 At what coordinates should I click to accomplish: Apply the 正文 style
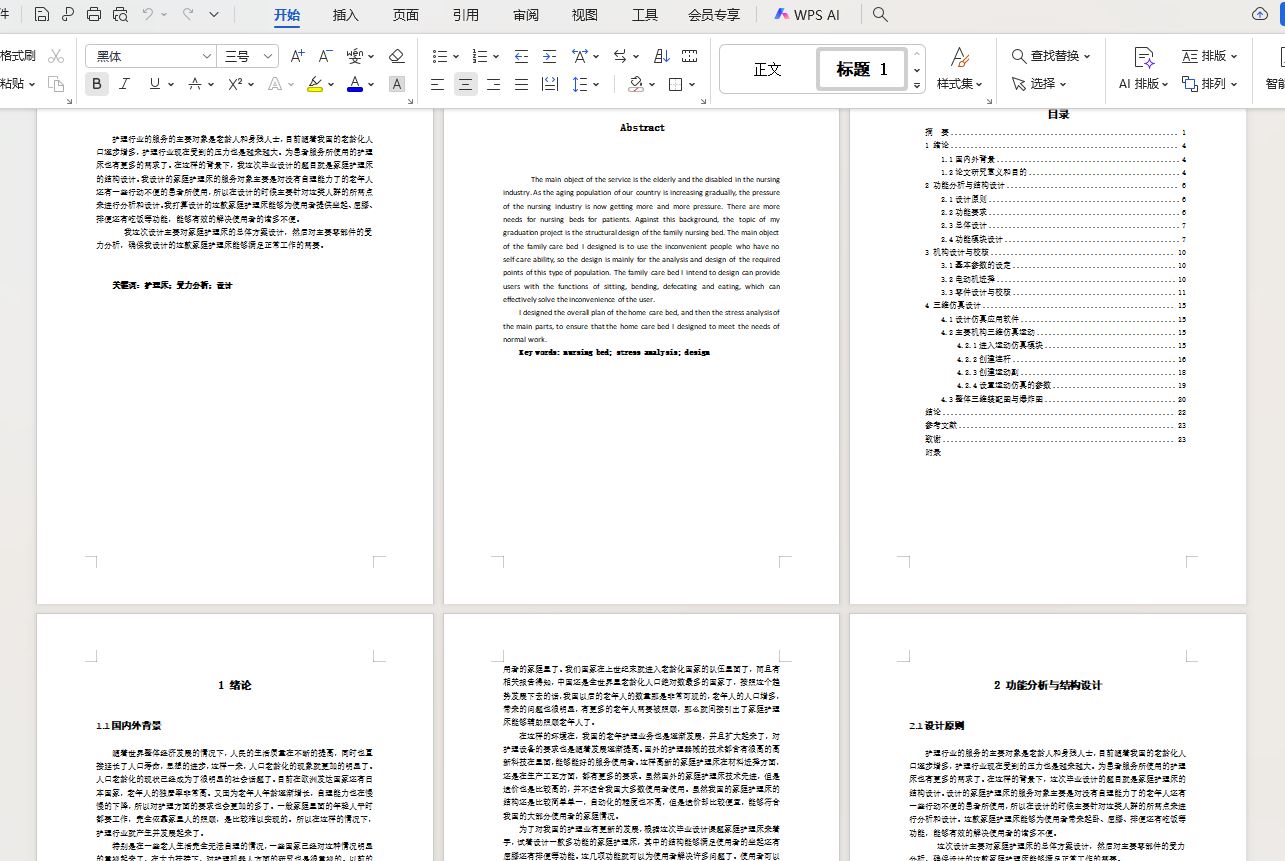click(x=768, y=70)
